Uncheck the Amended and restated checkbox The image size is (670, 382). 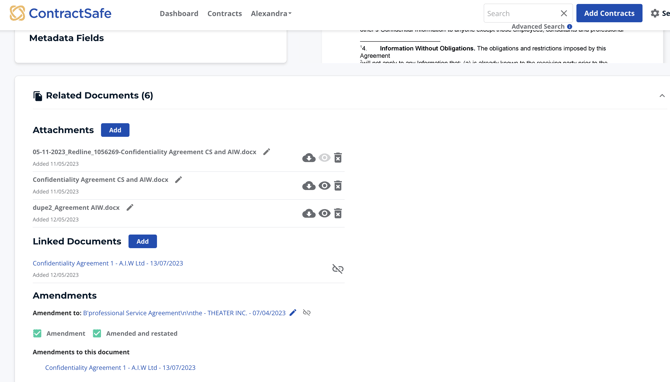(97, 333)
